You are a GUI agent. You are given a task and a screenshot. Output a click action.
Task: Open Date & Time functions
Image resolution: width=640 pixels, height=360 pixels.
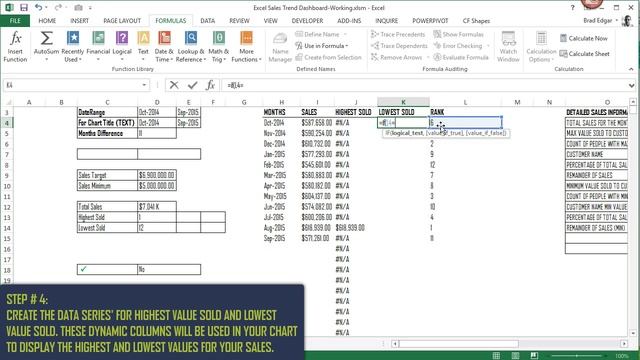(164, 47)
